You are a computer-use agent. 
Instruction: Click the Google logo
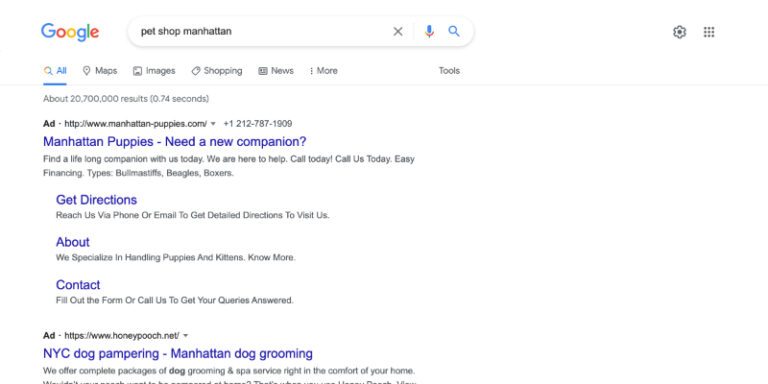point(70,32)
